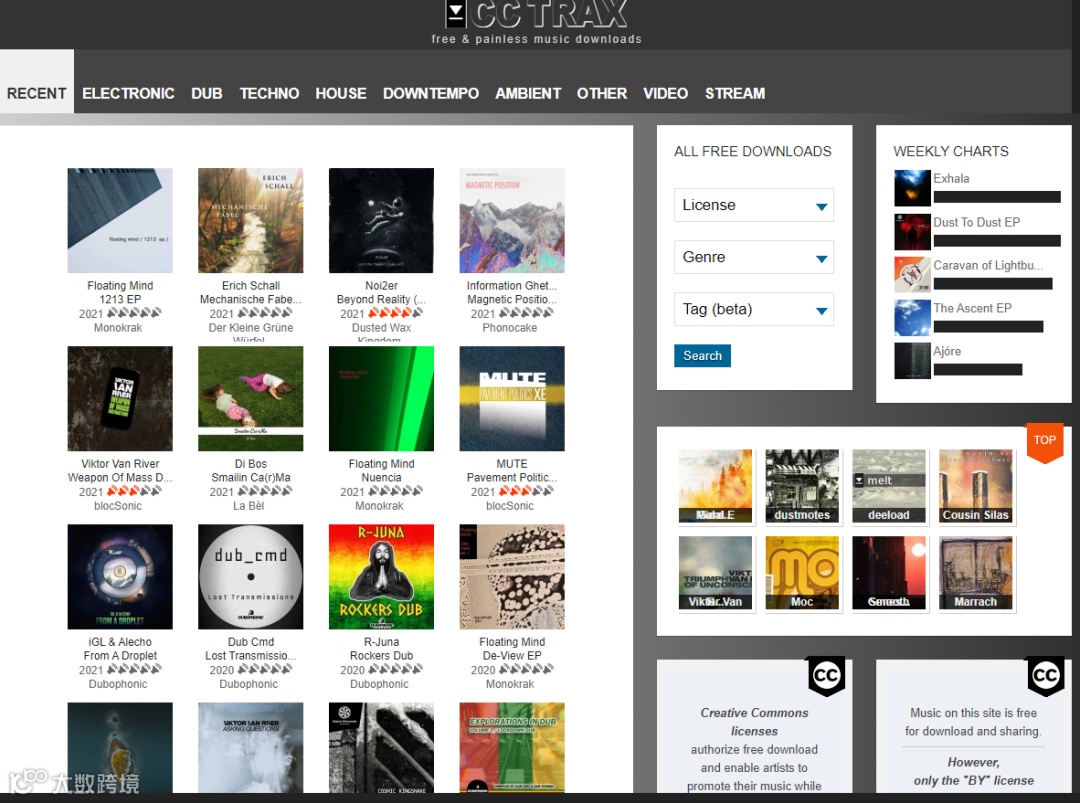Screen dimensions: 1080x803
Task: Open Dust To Dust EP link
Action: pyautogui.click(x=977, y=222)
